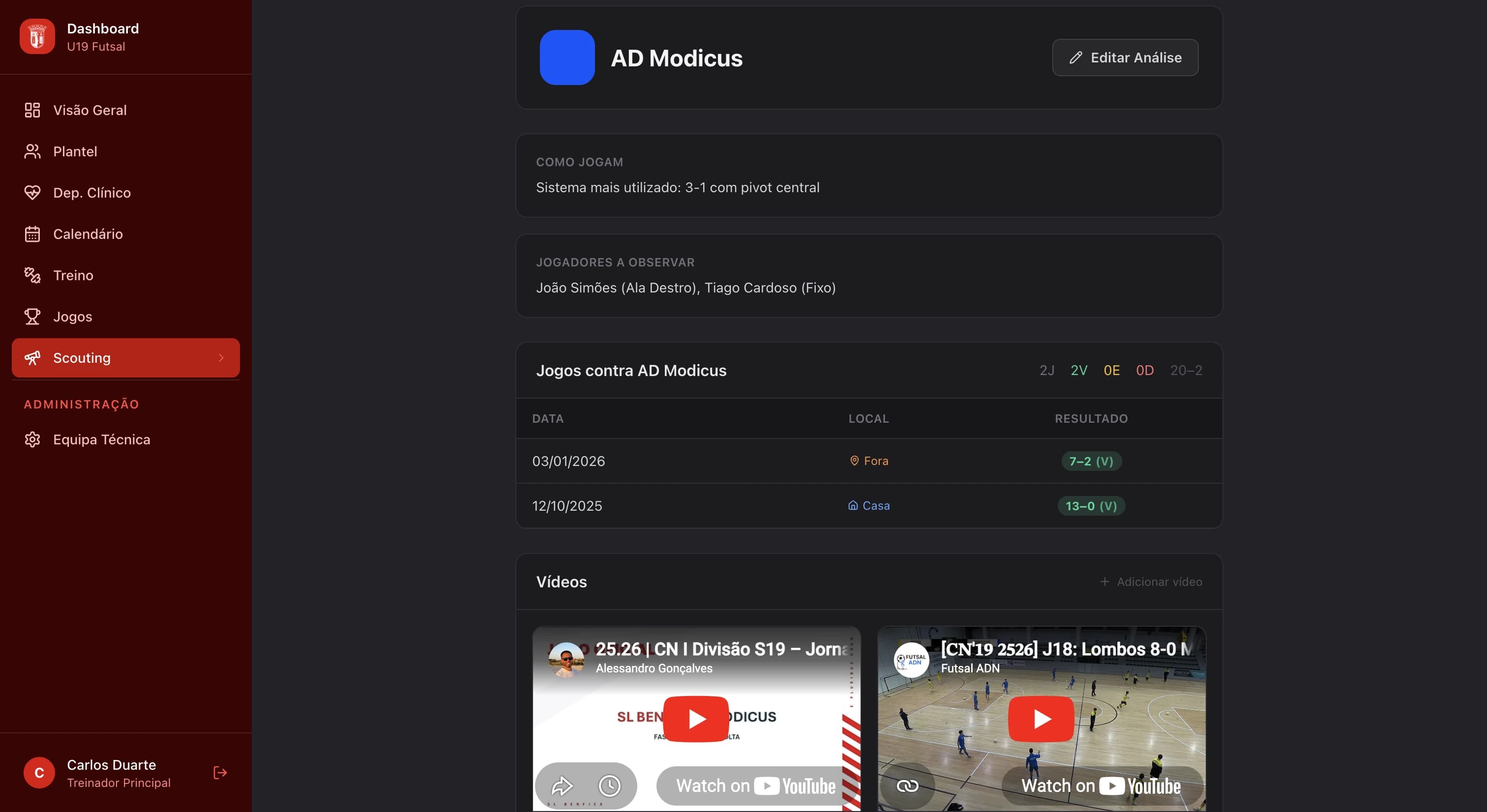Click the 2V wins stat
1487x812 pixels.
1079,370
